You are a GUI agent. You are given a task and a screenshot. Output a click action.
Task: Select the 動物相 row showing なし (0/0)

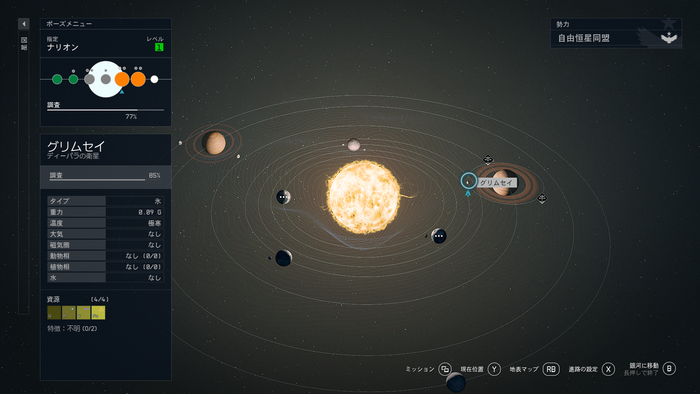[105, 256]
